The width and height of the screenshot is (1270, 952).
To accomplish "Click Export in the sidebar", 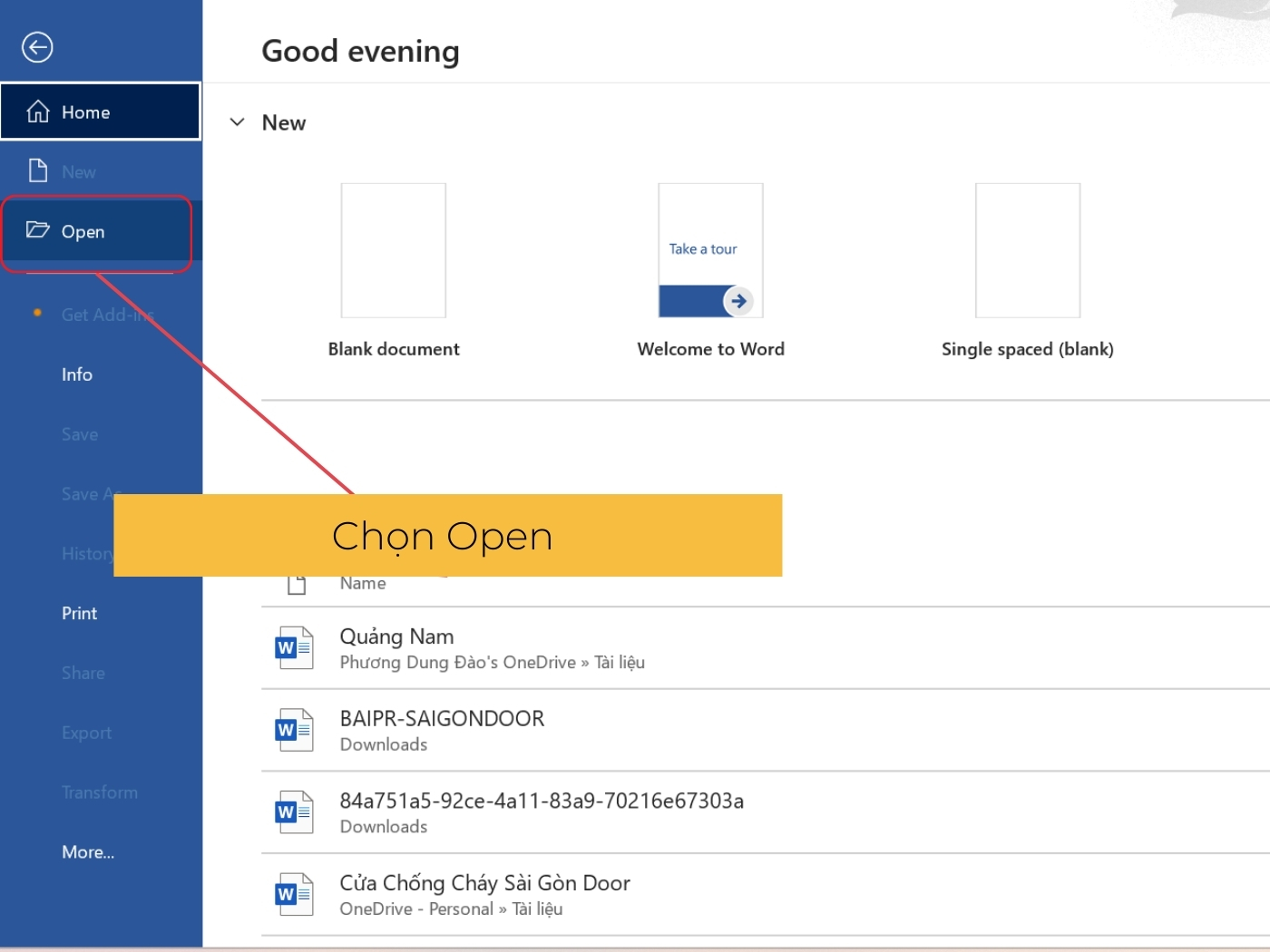I will click(86, 733).
